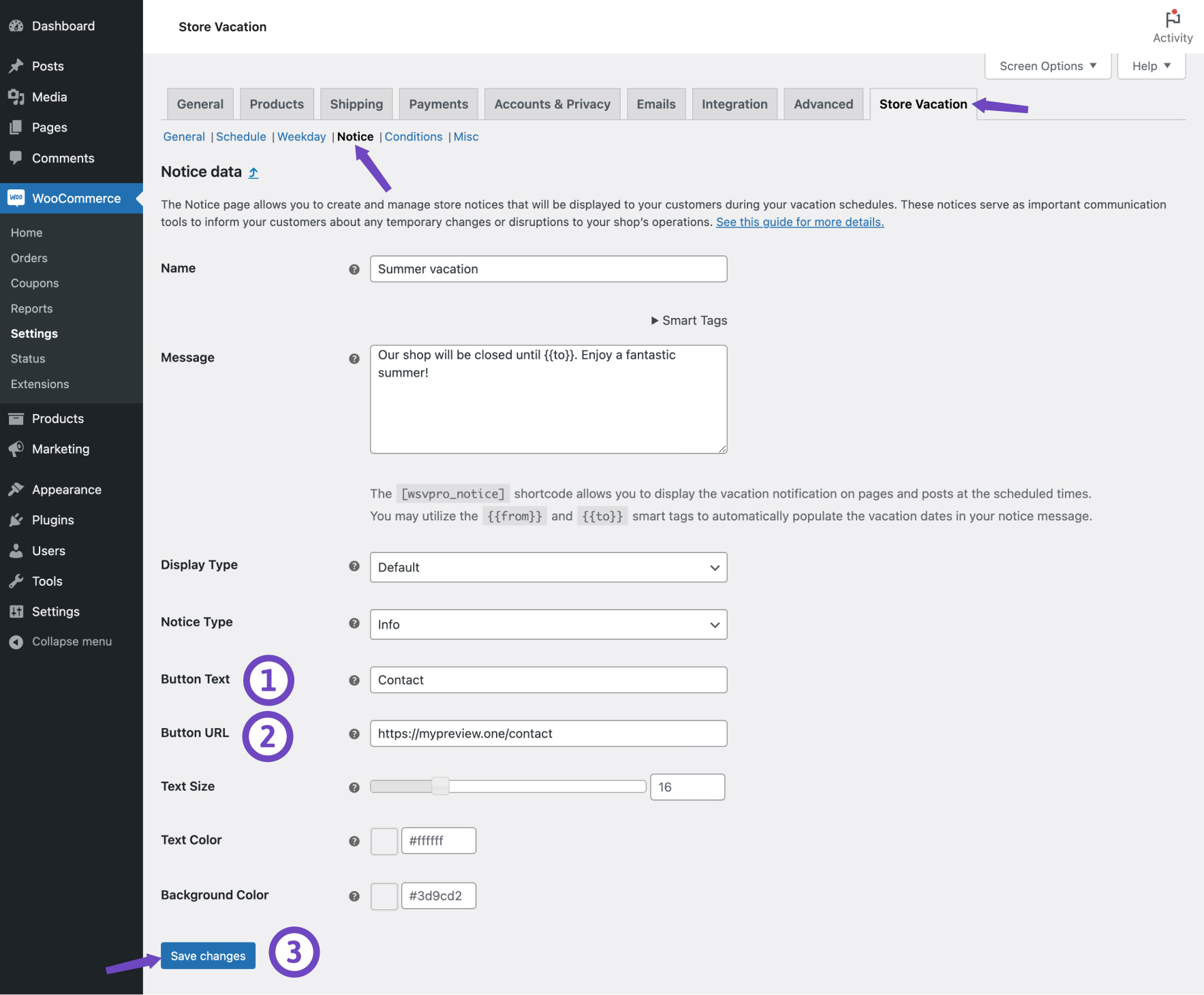The height and width of the screenshot is (995, 1204).
Task: Select the Marketing megaphone icon
Action: [16, 449]
